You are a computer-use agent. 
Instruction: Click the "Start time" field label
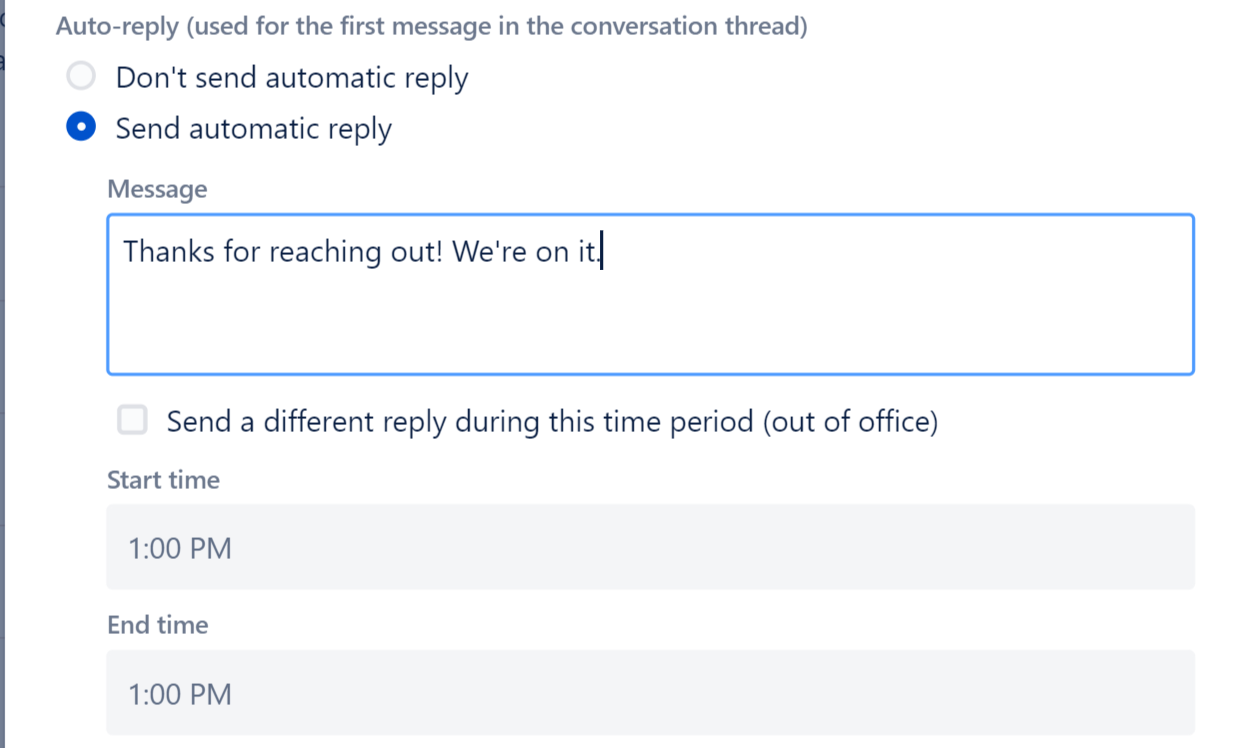[x=163, y=480]
